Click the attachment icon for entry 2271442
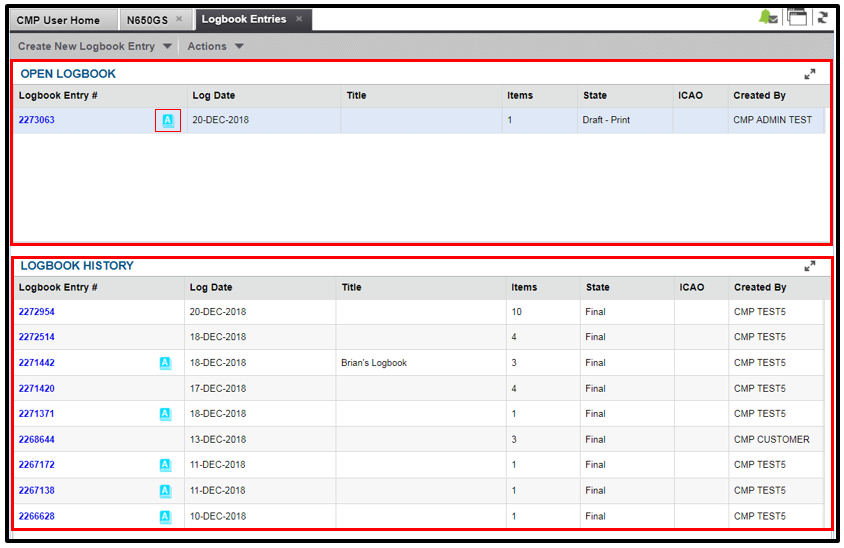This screenshot has height=548, width=844. tap(165, 363)
